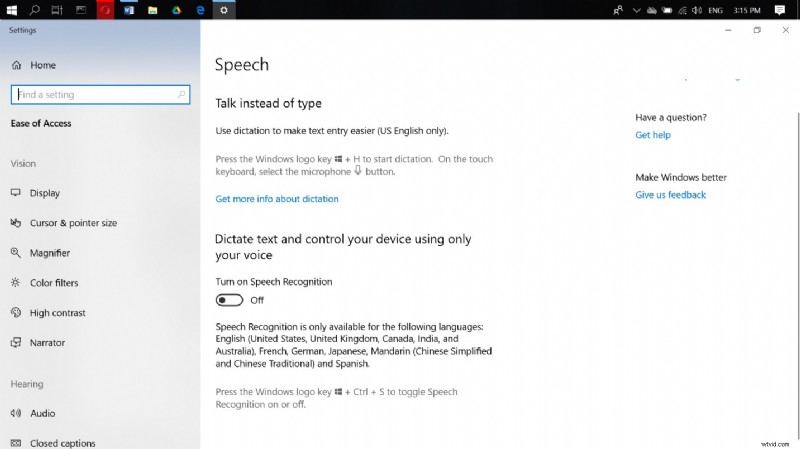Click the taskbar search magnifier icon
This screenshot has width=800, height=449.
pyautogui.click(x=35, y=10)
